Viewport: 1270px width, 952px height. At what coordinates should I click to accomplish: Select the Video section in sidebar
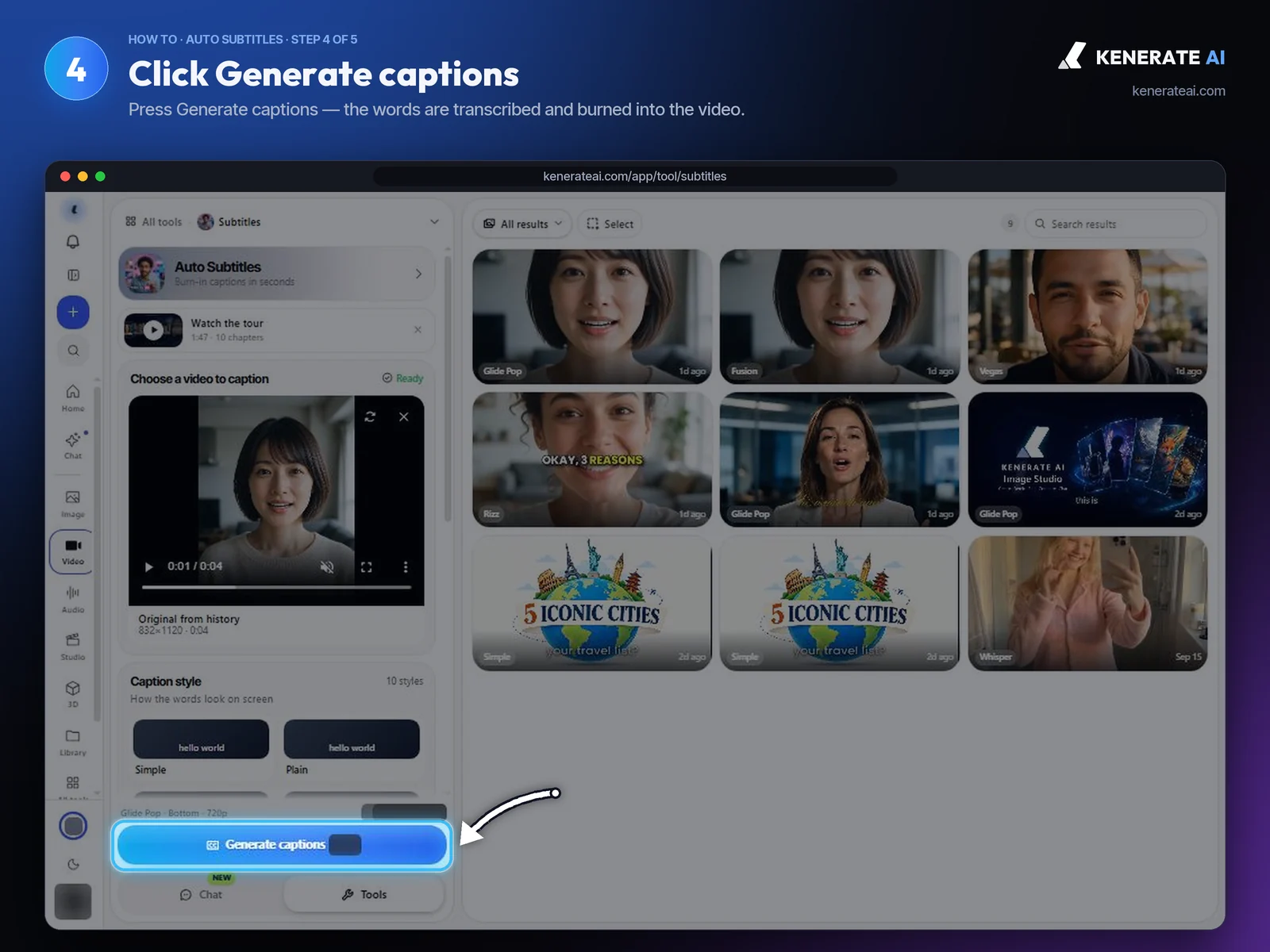tap(72, 551)
